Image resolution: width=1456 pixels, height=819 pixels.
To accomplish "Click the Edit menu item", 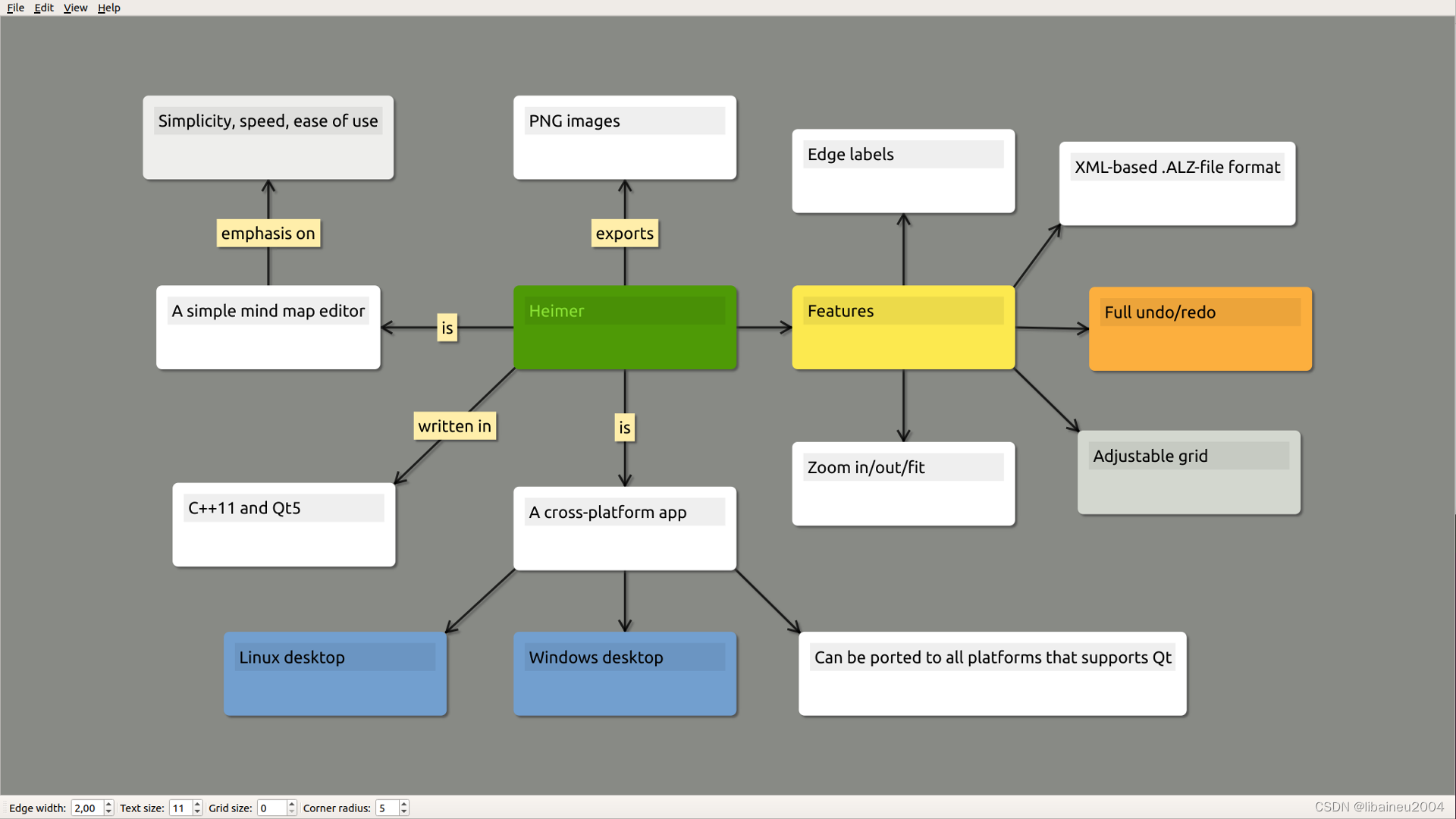I will 45,8.
